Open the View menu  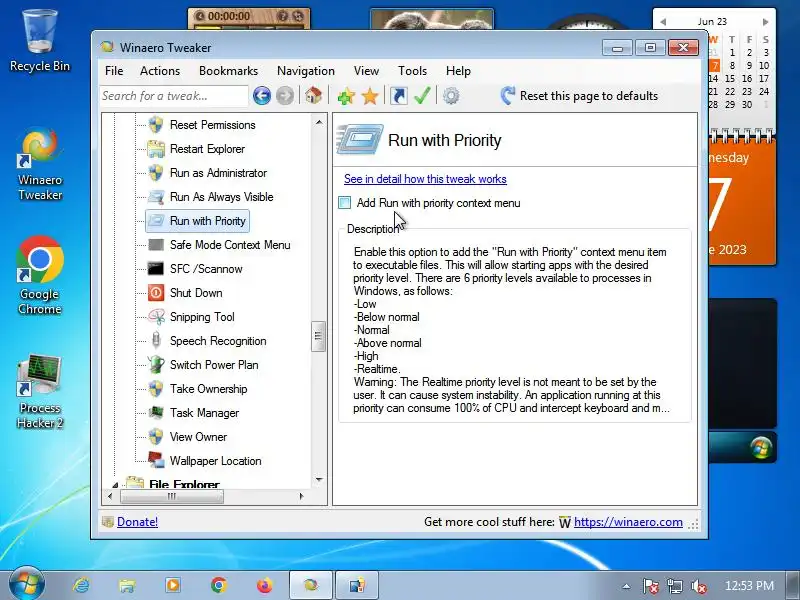coord(366,71)
